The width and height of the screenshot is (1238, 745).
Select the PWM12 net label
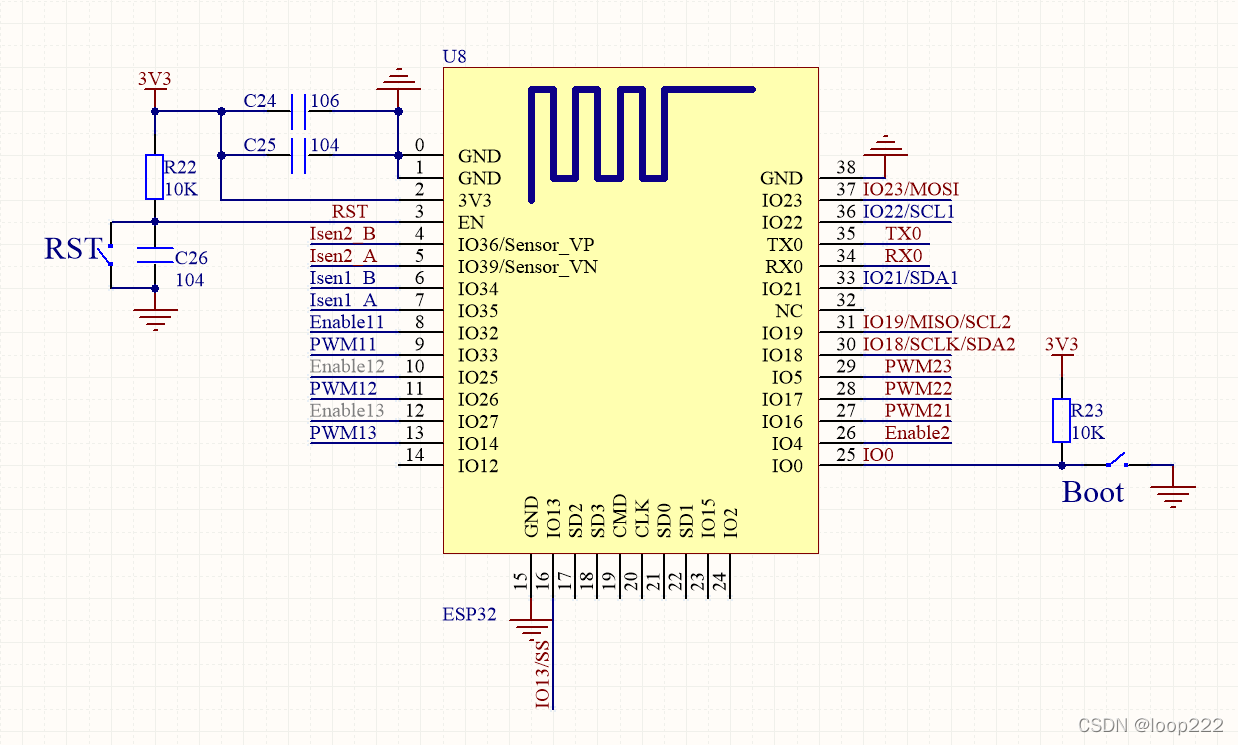pos(343,388)
